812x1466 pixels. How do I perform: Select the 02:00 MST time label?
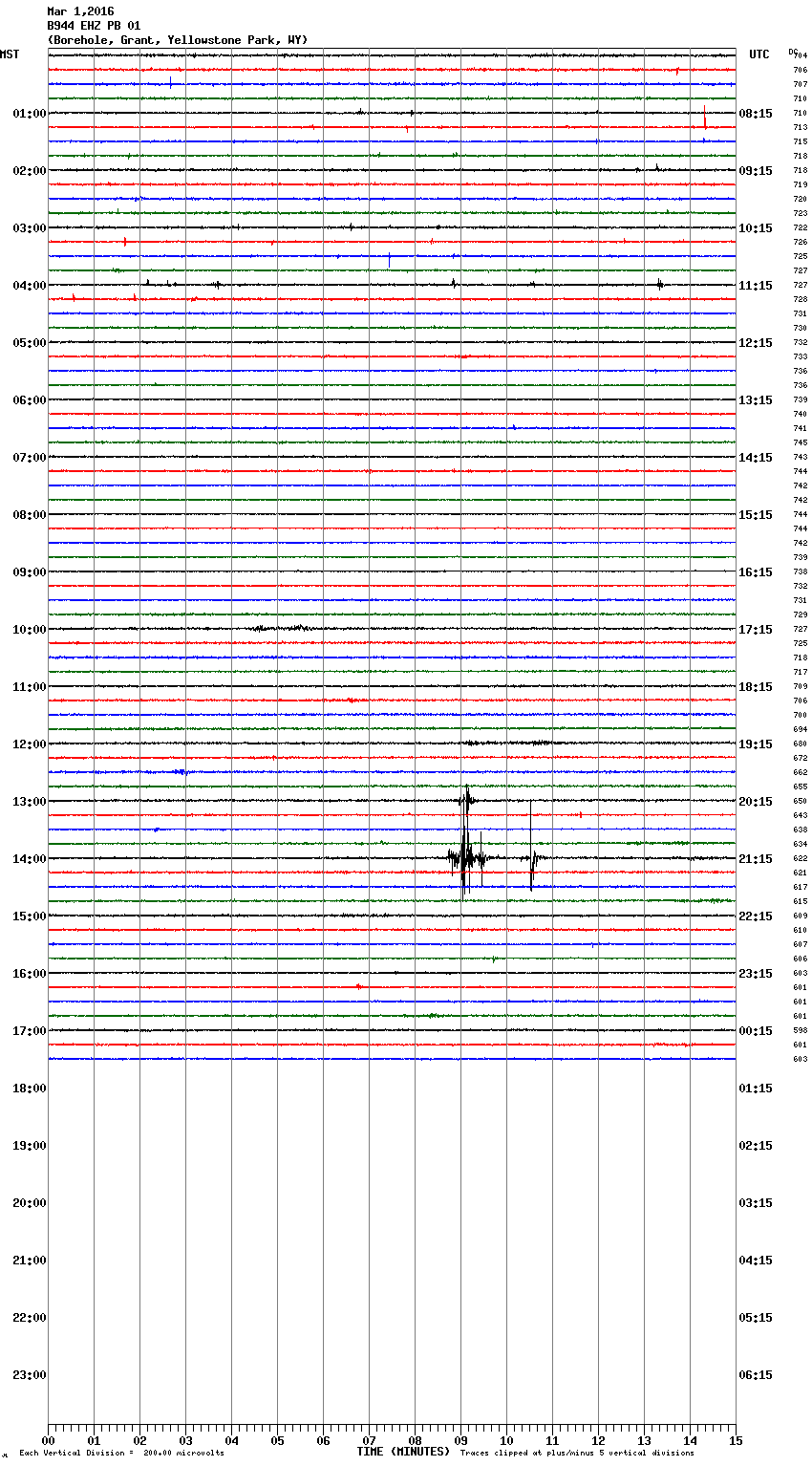(x=30, y=171)
